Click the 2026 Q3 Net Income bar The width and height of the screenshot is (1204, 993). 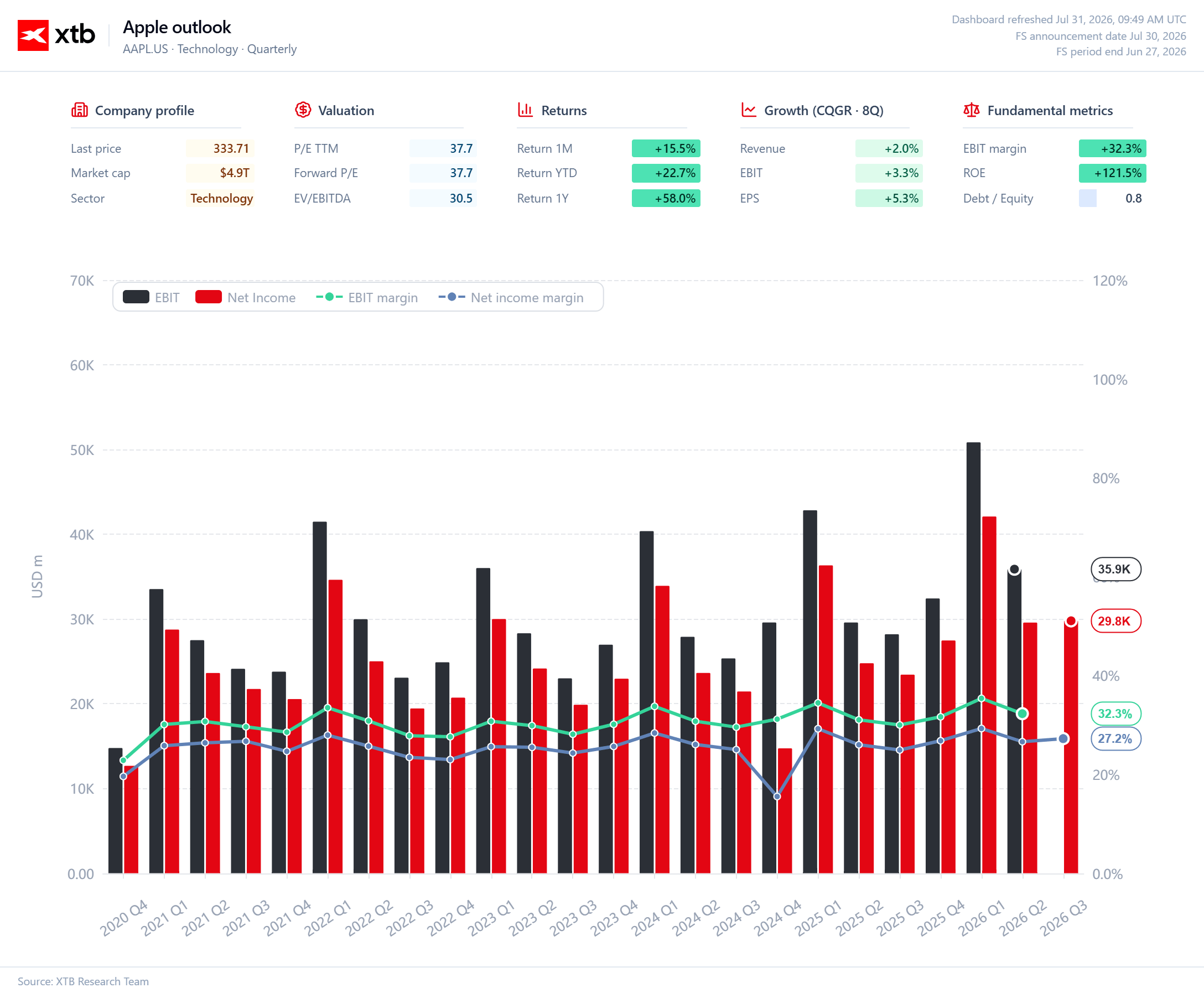coord(1071,747)
